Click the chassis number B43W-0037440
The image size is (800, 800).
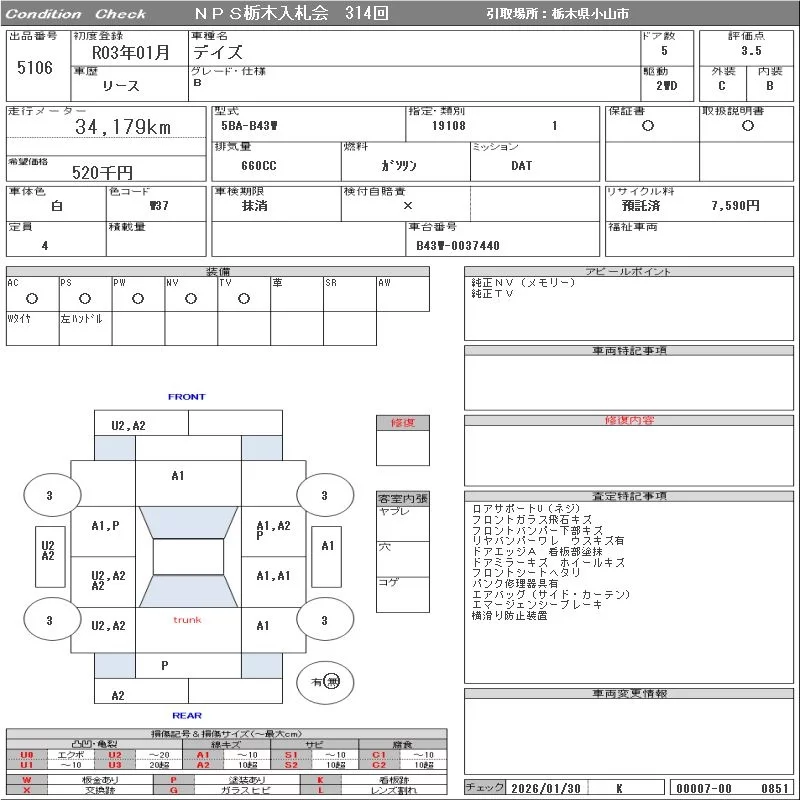458,245
